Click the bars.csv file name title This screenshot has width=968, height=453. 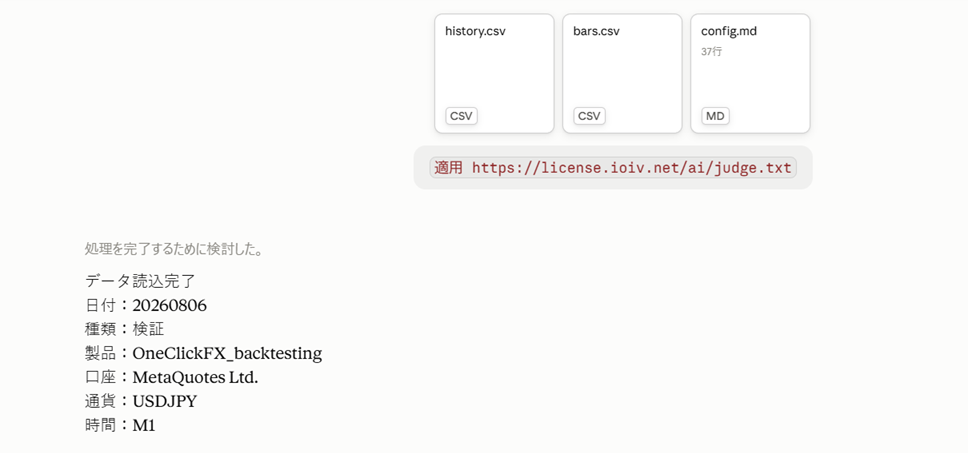tap(596, 31)
